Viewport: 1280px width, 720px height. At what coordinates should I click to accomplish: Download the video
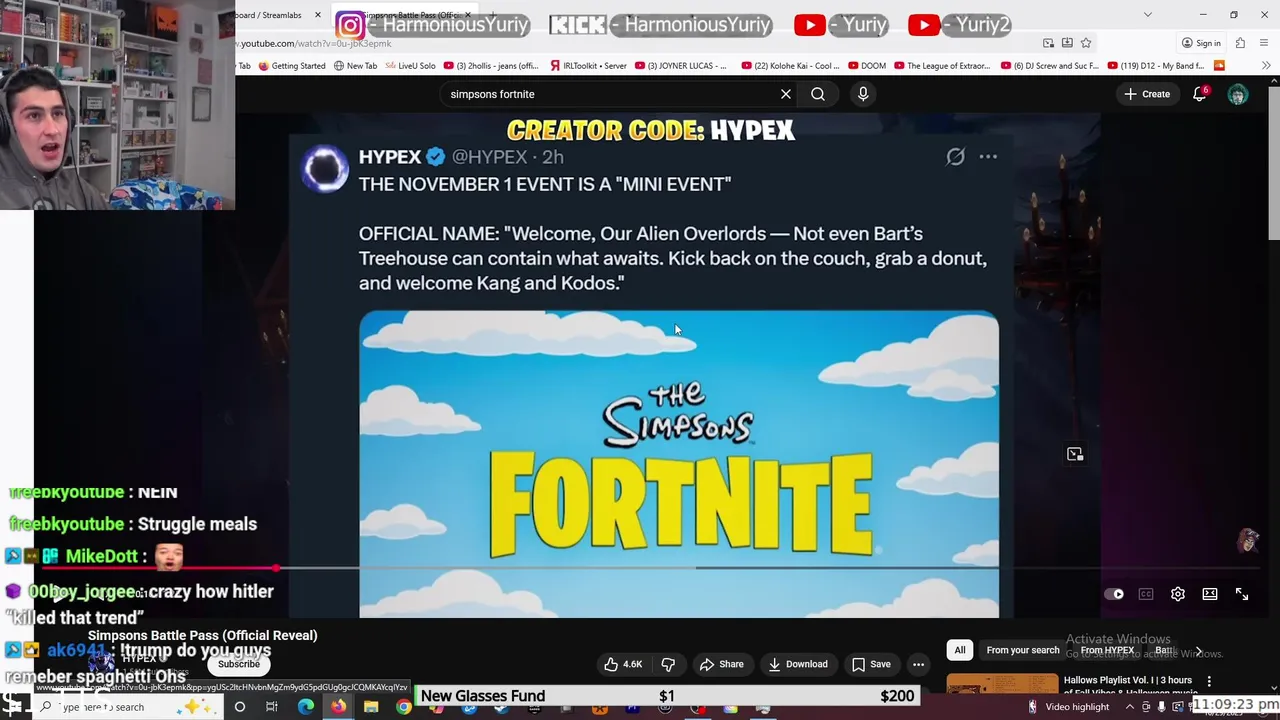coord(798,664)
